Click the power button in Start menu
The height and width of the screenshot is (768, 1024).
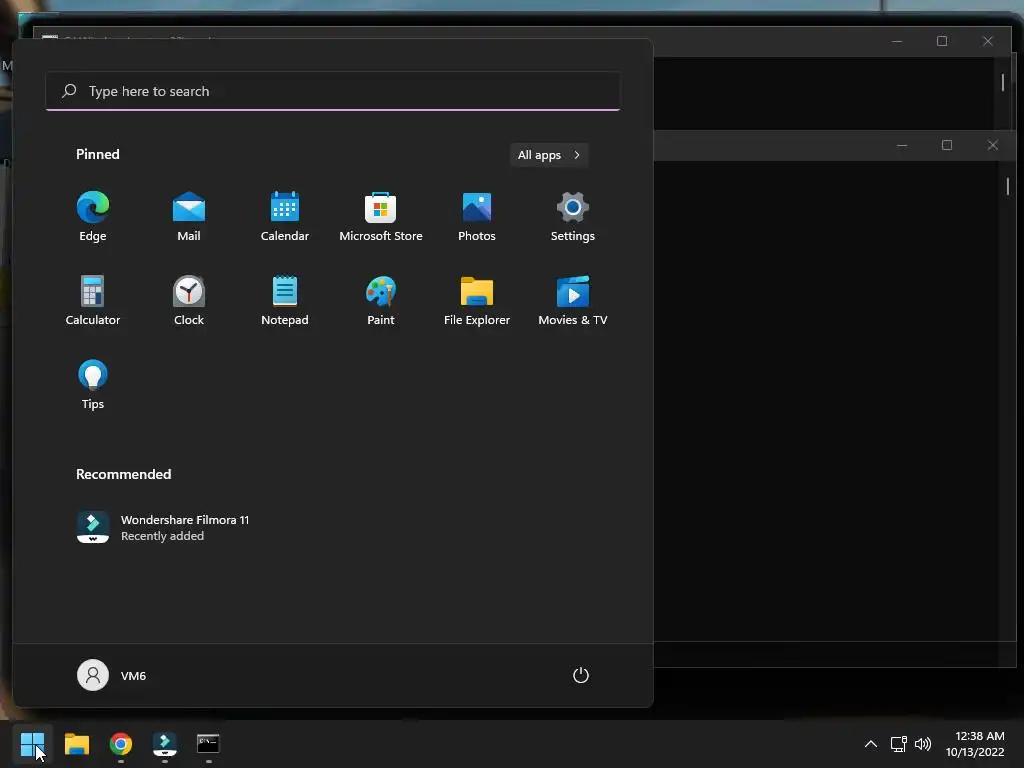(581, 675)
